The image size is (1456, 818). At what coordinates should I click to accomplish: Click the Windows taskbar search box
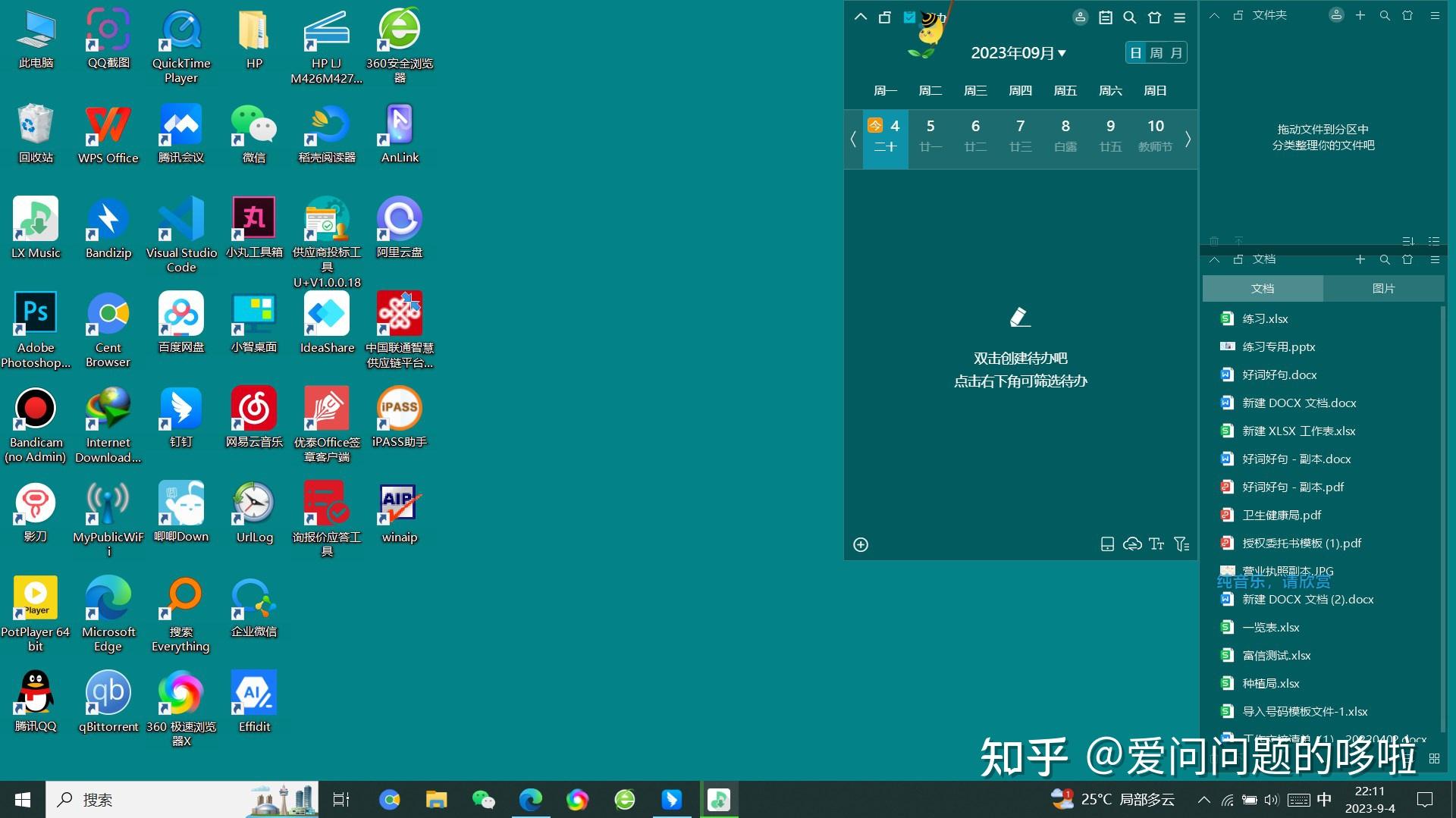coord(152,800)
